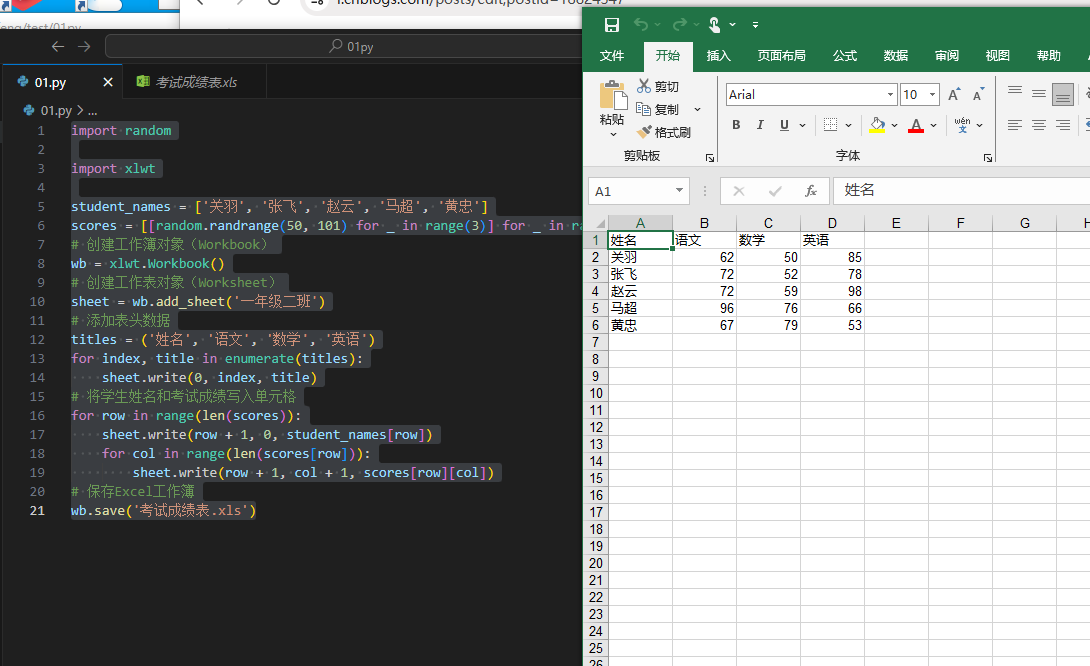Screen dimensions: 1090x666
Task: Click the 粘贴 clipboard icon
Action: [x=612, y=95]
